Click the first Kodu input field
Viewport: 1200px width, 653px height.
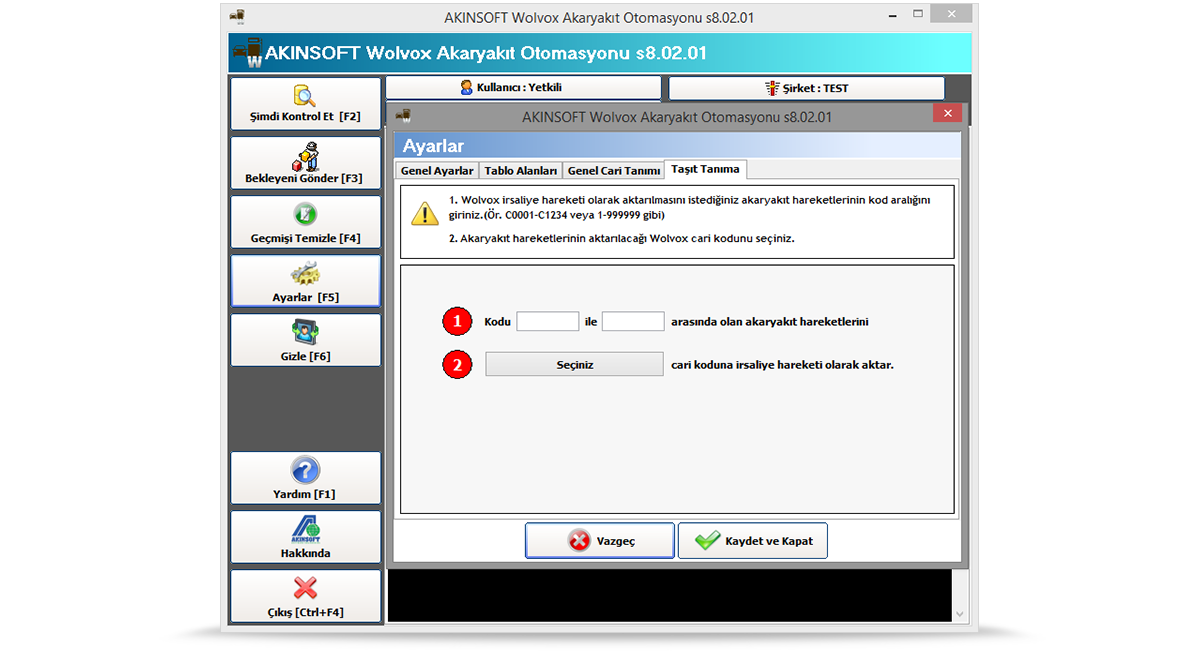[547, 321]
